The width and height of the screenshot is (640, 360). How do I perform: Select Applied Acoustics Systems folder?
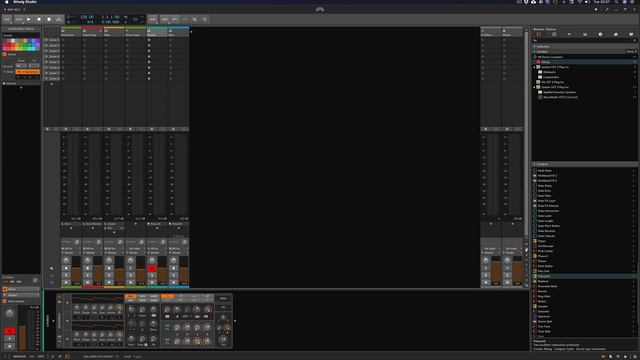point(584,92)
